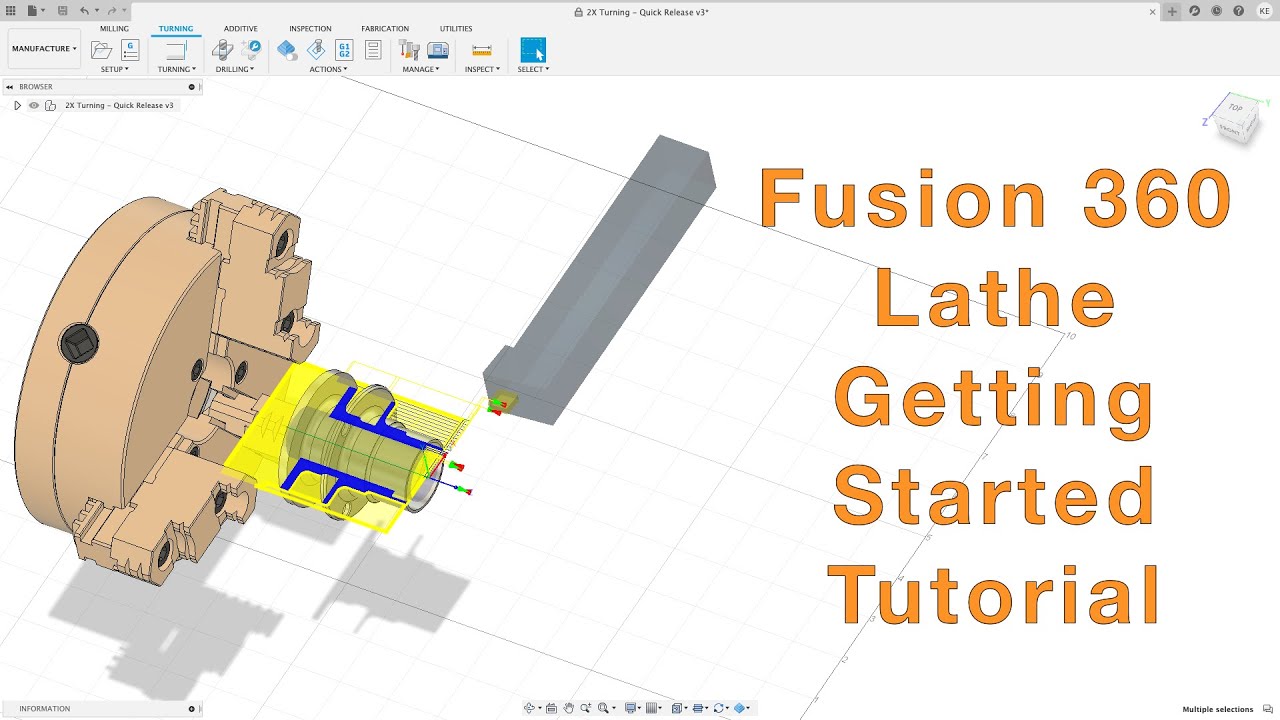Save the document with the Save icon

point(62,11)
